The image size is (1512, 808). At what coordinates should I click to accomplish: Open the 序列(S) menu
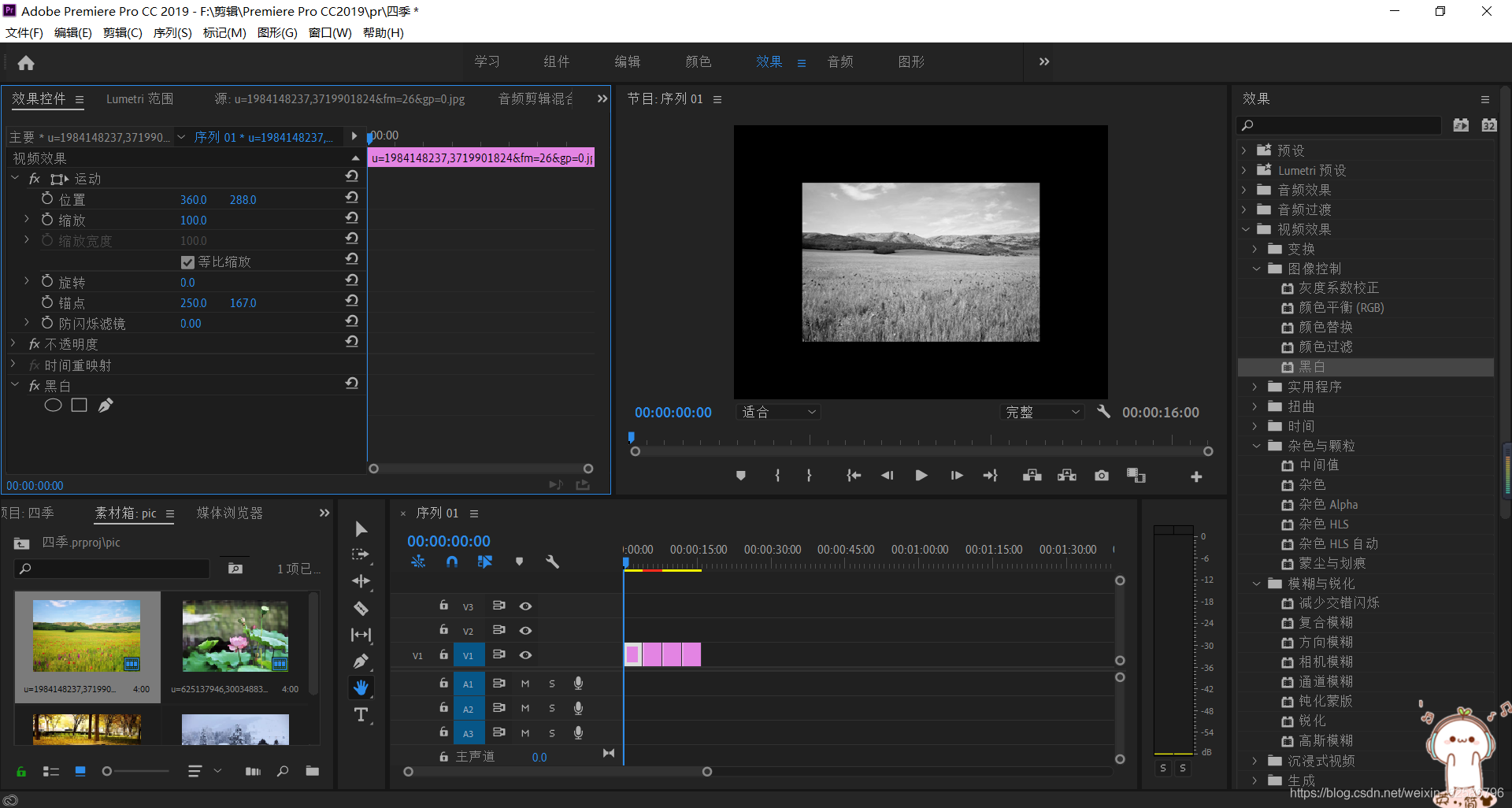[x=172, y=32]
